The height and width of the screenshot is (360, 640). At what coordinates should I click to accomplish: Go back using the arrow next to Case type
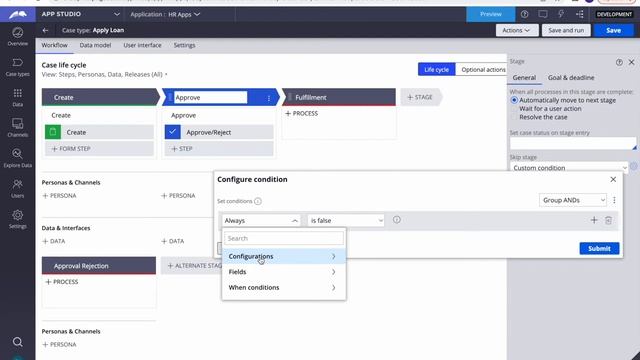(45, 30)
